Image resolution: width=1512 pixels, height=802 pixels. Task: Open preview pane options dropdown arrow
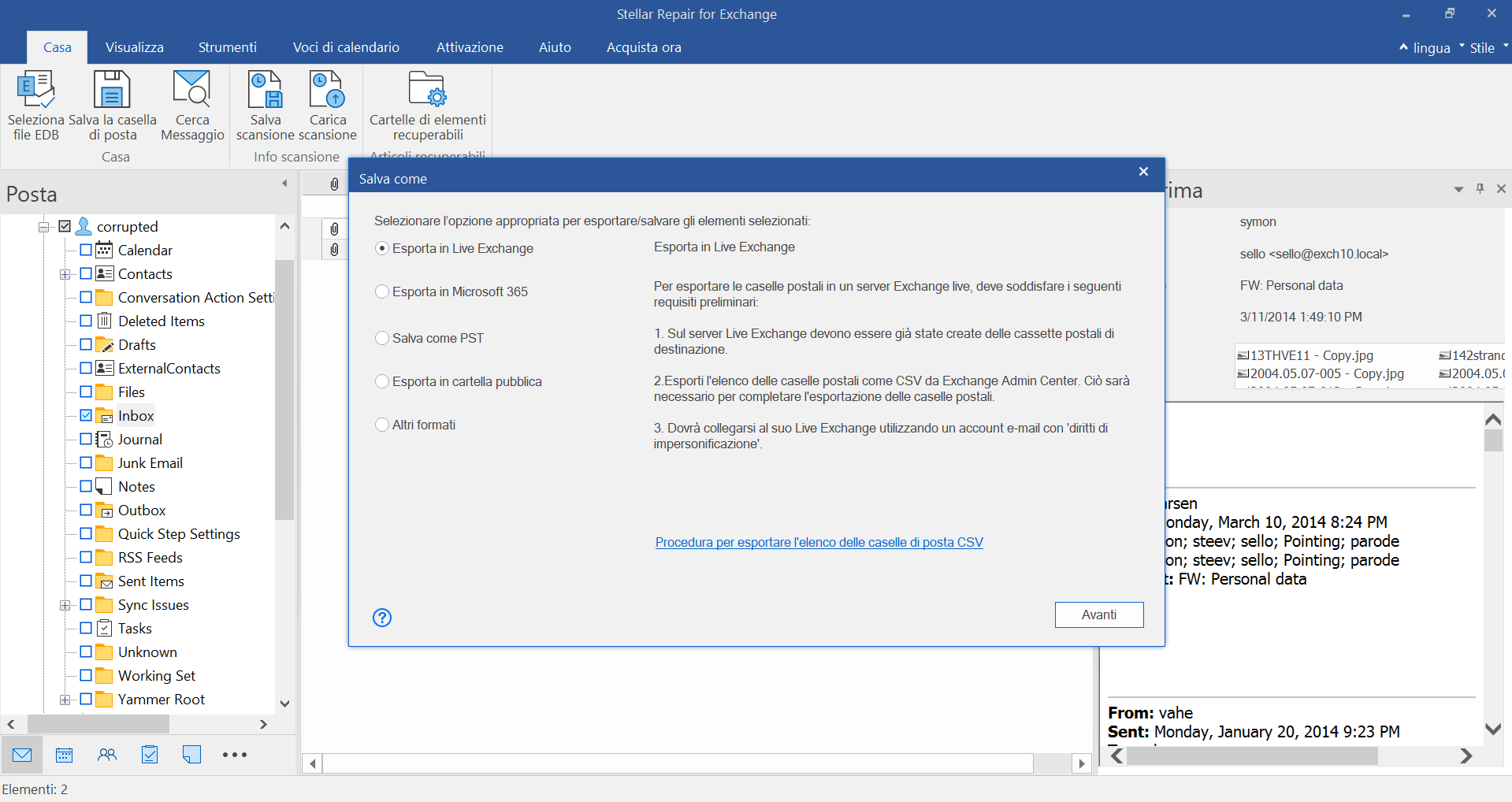(x=1458, y=189)
